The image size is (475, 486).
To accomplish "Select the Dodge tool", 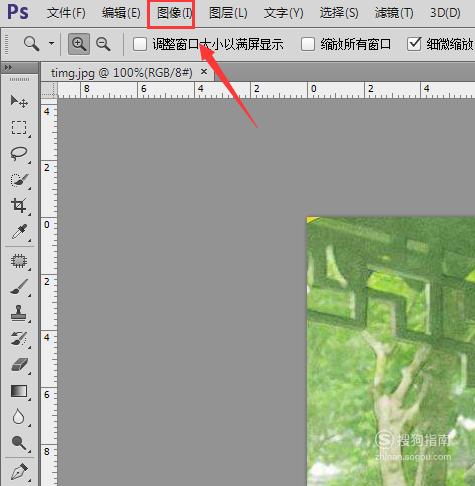I will pos(19,443).
